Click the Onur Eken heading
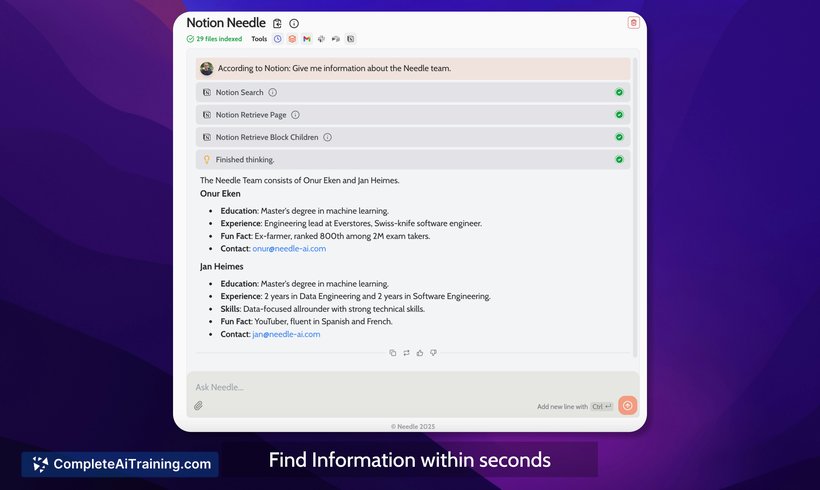This screenshot has height=490, width=820. point(220,193)
